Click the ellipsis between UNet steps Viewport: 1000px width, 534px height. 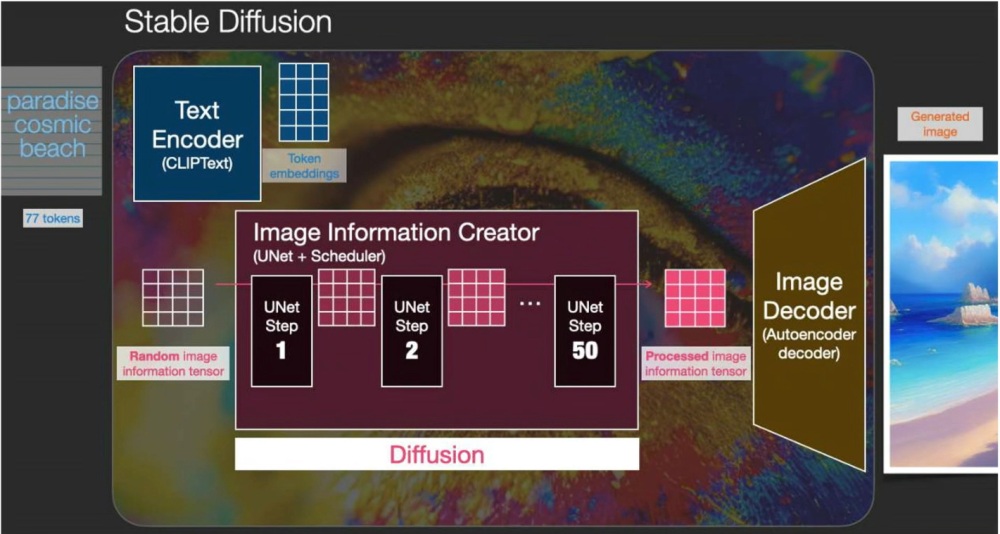click(530, 304)
